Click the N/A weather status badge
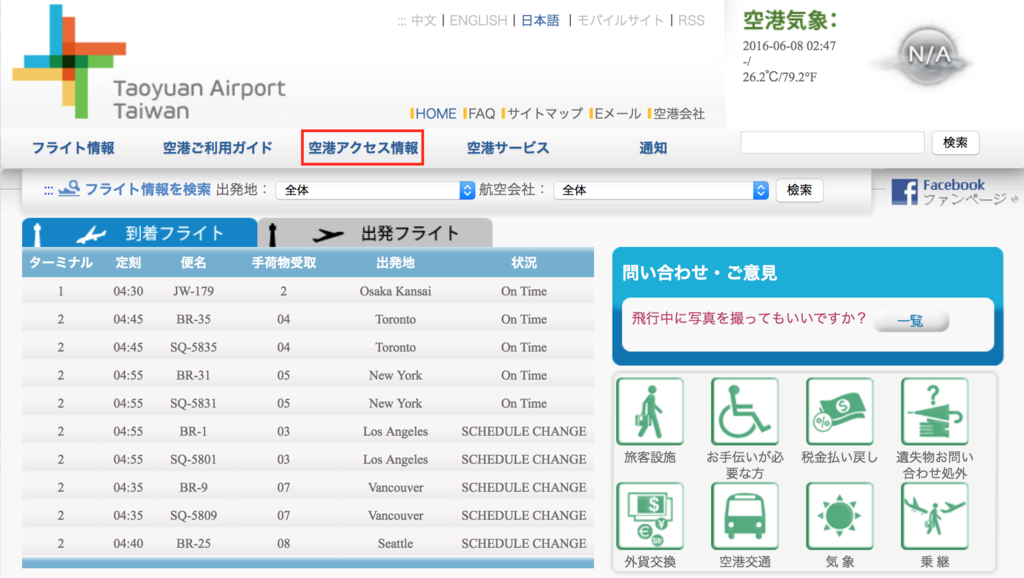Image resolution: width=1024 pixels, height=578 pixels. [925, 57]
